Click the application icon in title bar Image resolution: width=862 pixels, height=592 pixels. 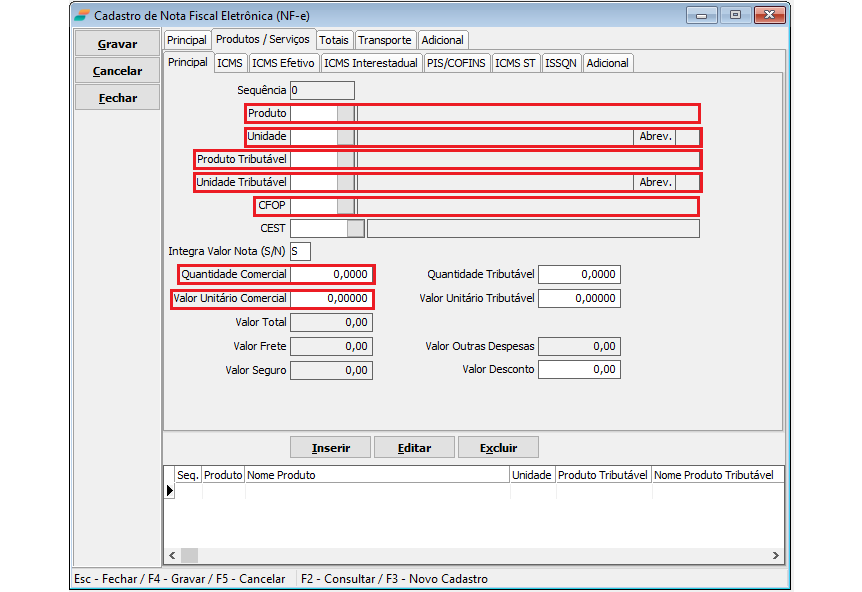coord(81,15)
